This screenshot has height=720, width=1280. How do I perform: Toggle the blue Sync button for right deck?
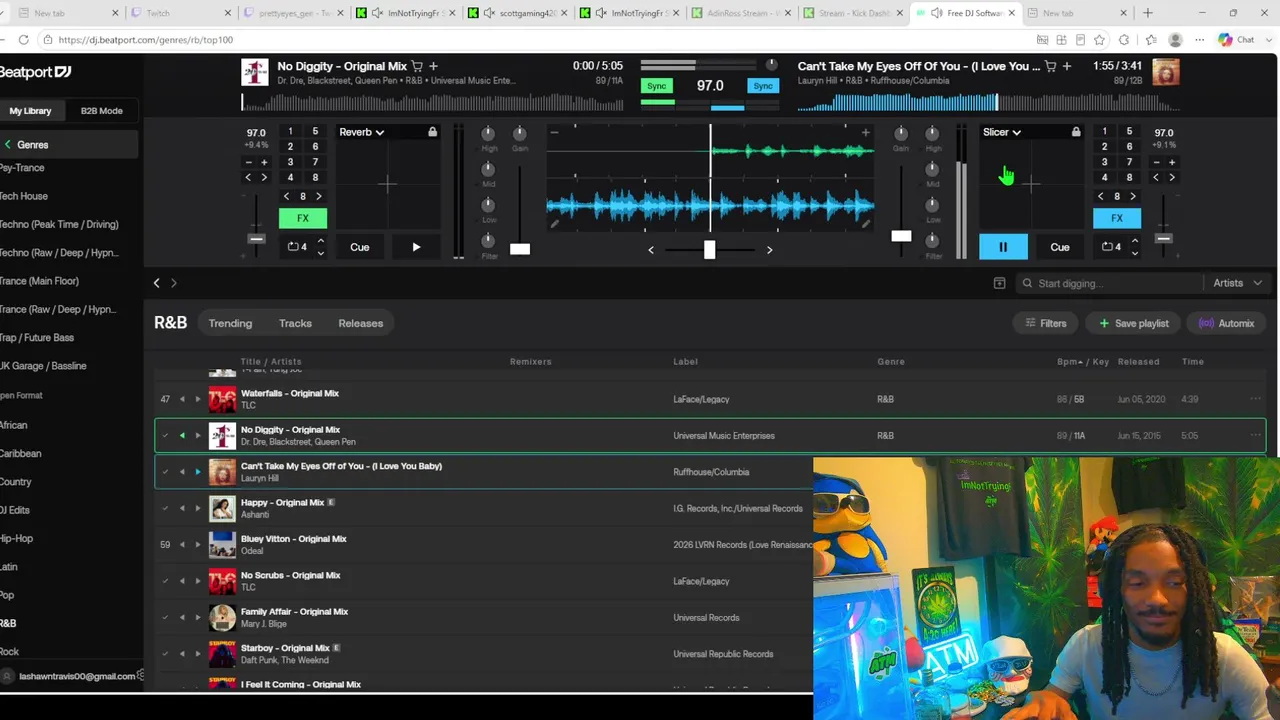pyautogui.click(x=763, y=86)
